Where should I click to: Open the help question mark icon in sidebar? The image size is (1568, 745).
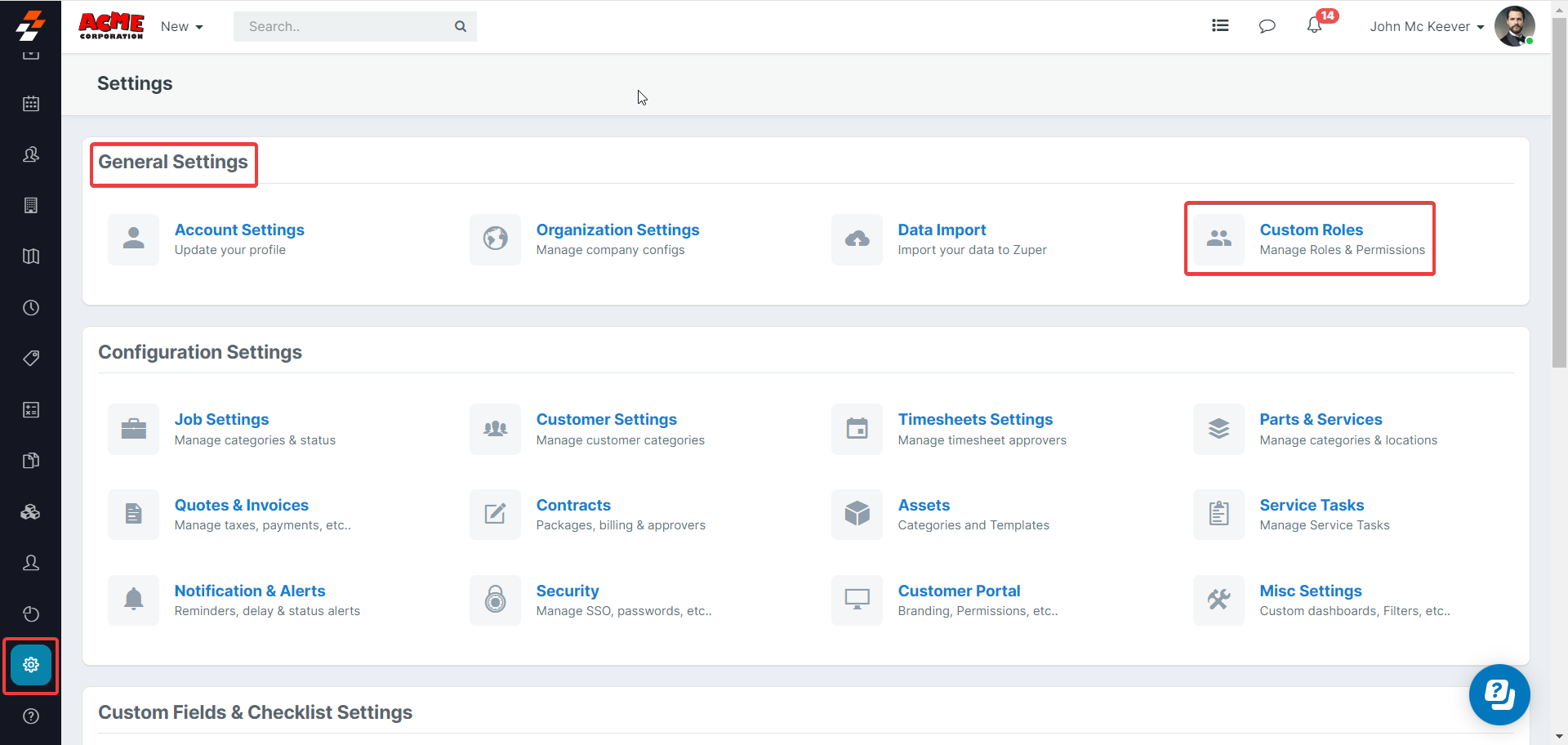(x=31, y=716)
